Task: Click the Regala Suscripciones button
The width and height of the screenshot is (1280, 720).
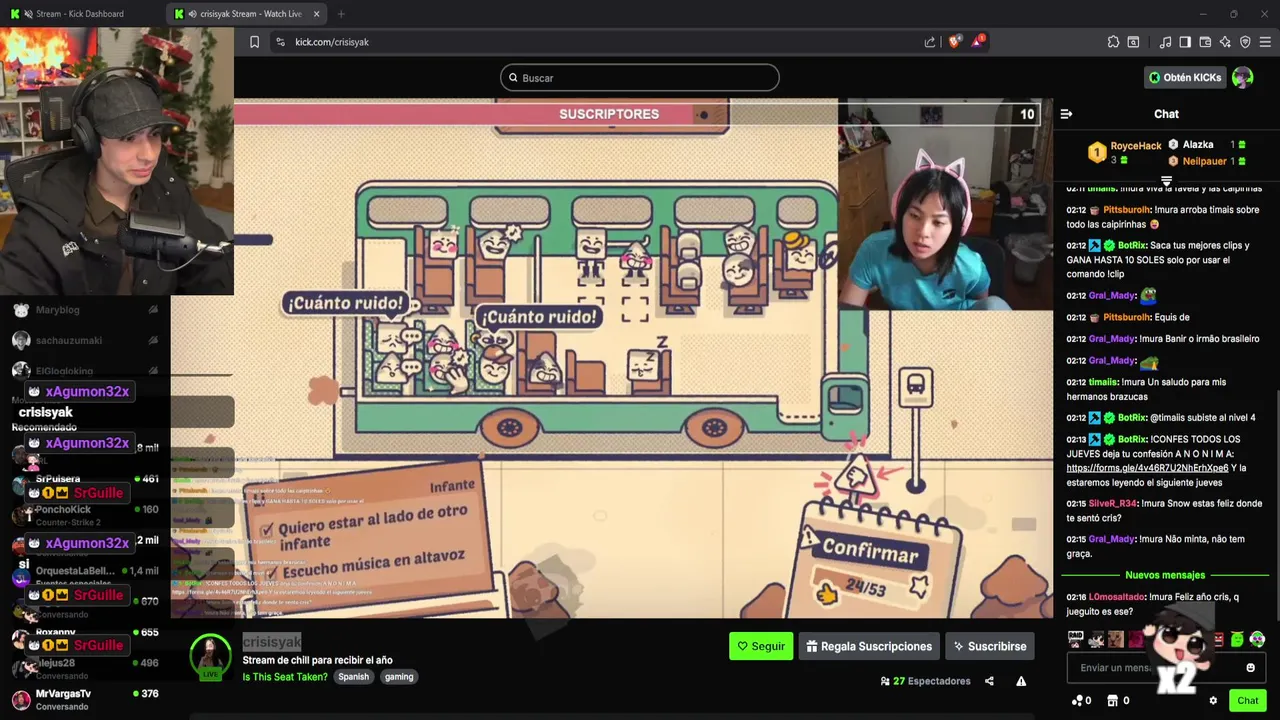Action: (x=868, y=646)
